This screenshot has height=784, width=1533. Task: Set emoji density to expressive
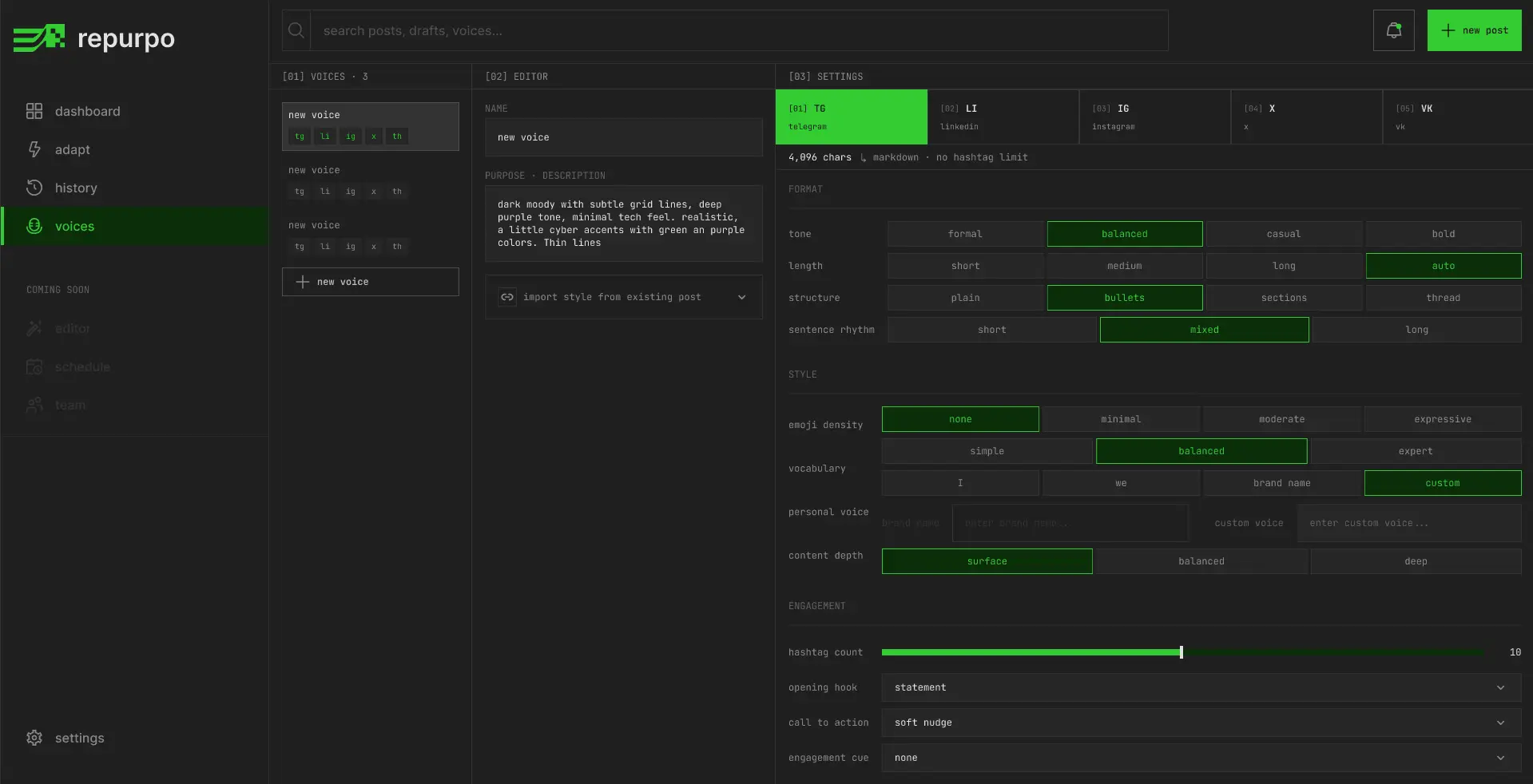click(x=1443, y=419)
